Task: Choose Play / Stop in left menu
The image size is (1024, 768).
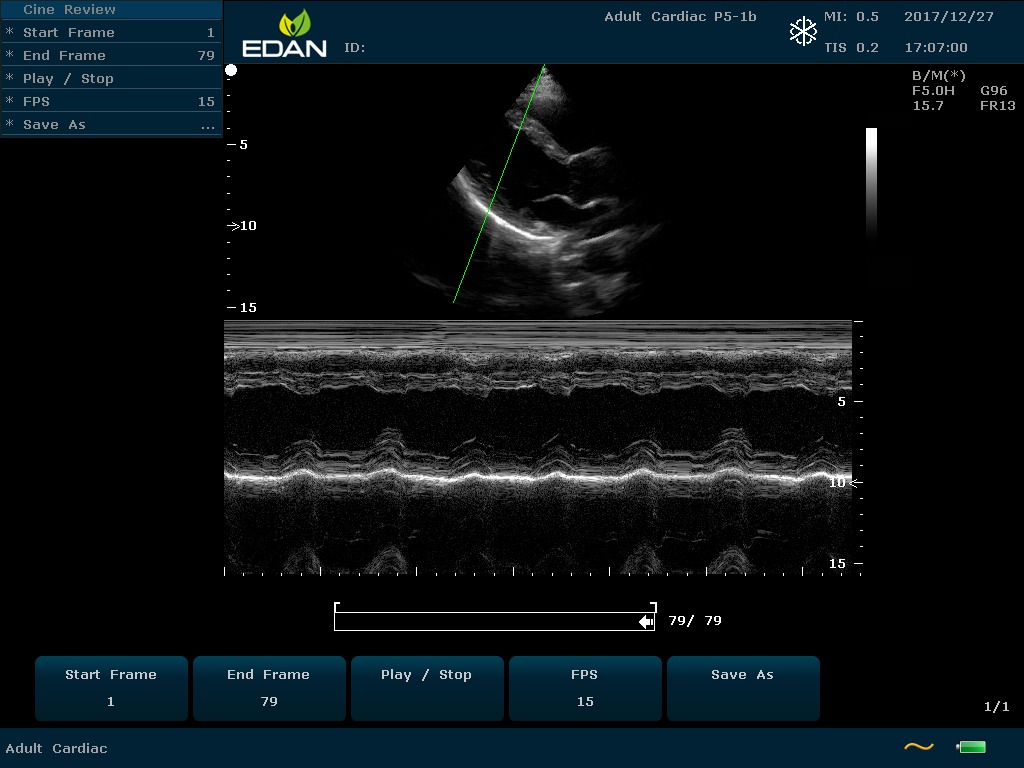Action: [x=110, y=78]
